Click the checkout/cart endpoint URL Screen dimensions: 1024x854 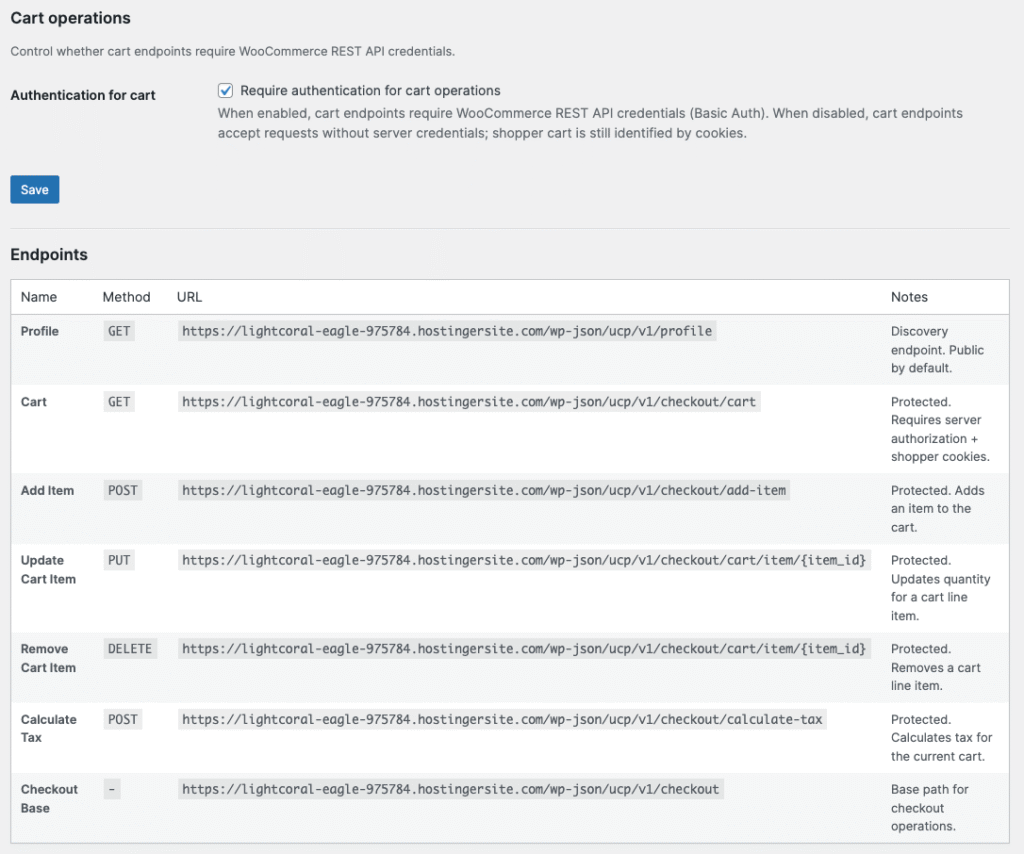[469, 402]
